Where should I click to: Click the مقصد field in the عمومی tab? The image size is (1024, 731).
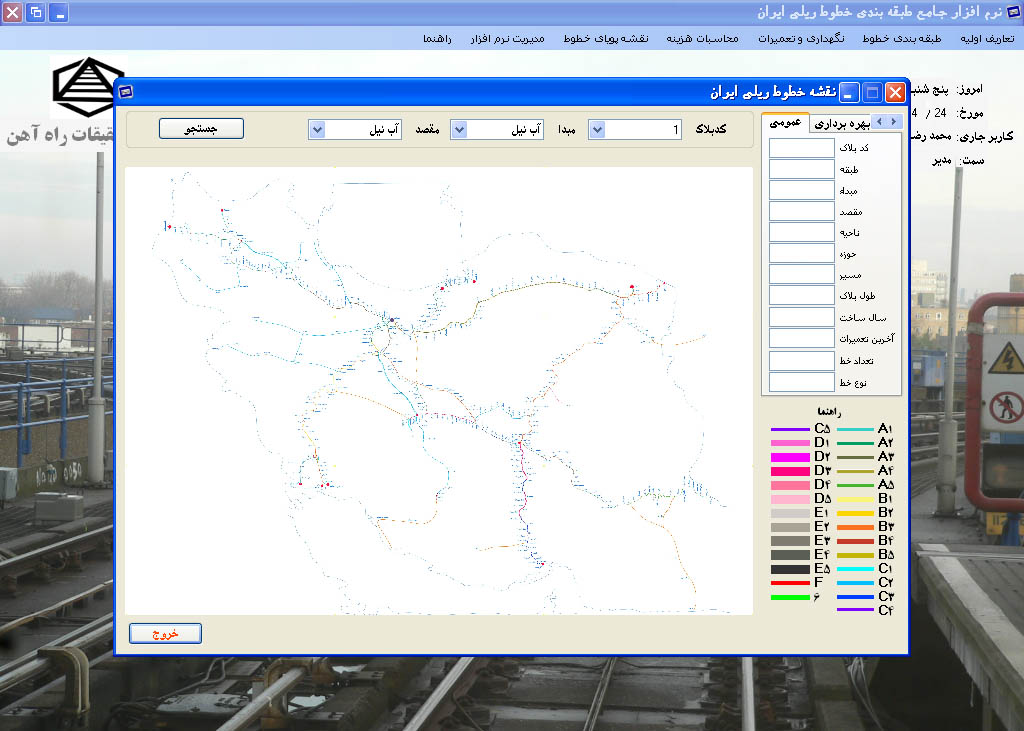(801, 211)
